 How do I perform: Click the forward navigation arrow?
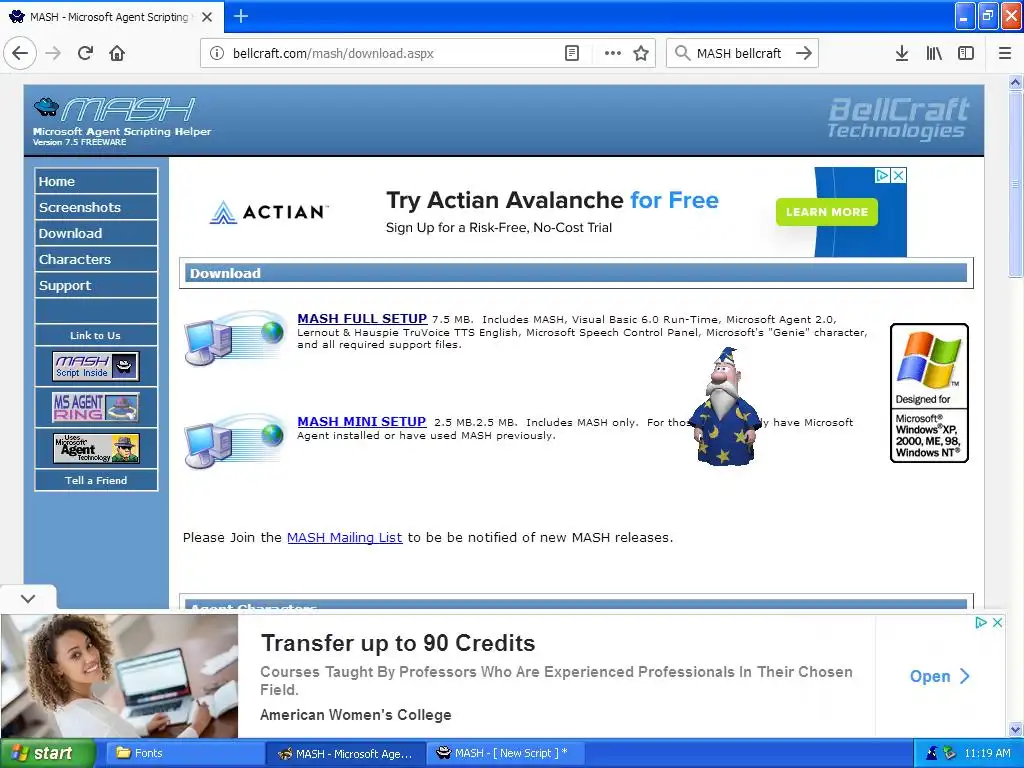53,53
